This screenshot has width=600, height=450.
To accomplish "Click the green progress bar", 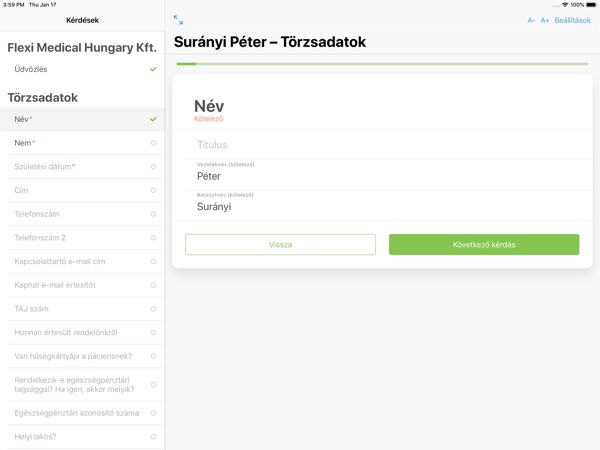I will pos(382,64).
